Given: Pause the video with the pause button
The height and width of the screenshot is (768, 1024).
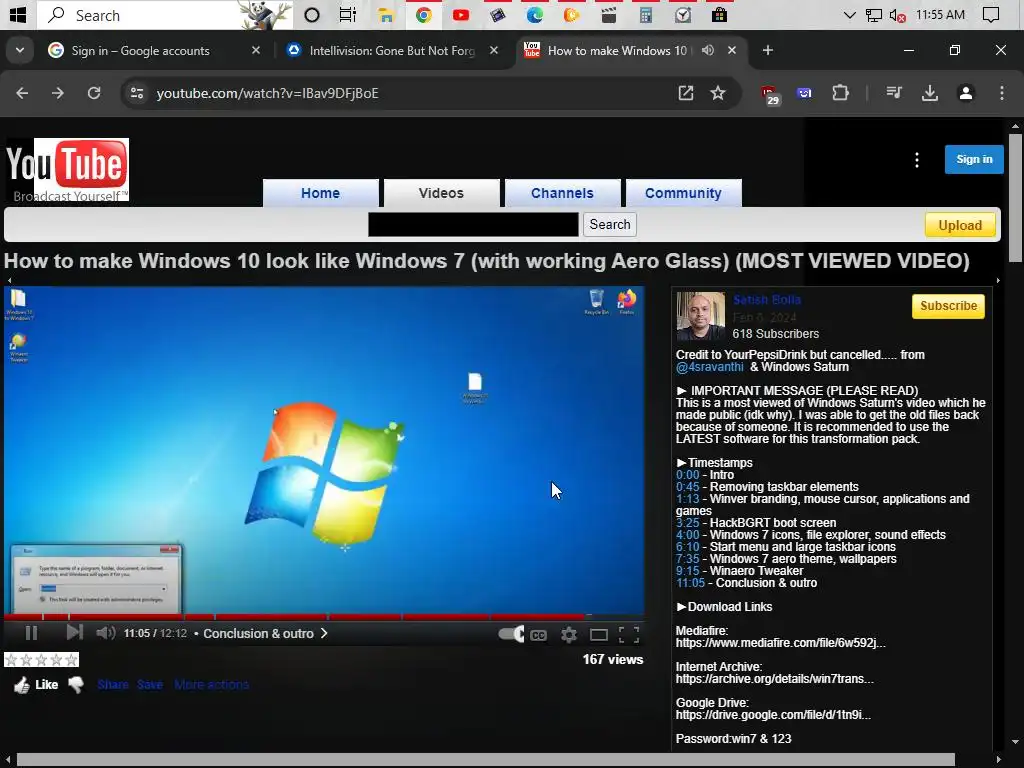Looking at the screenshot, I should 31,633.
